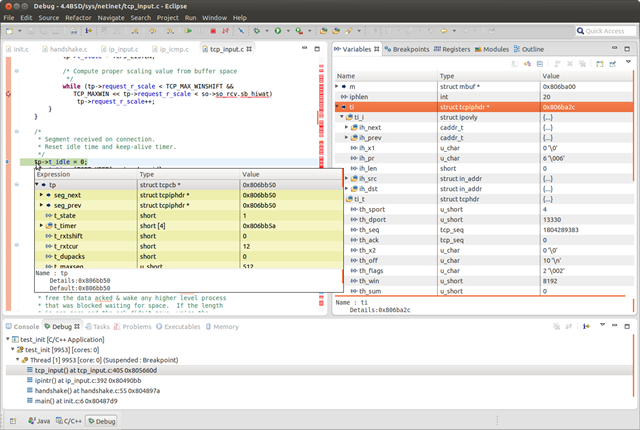
Task: Open dropdown beside the Run launch icon
Action: pyautogui.click(x=288, y=31)
